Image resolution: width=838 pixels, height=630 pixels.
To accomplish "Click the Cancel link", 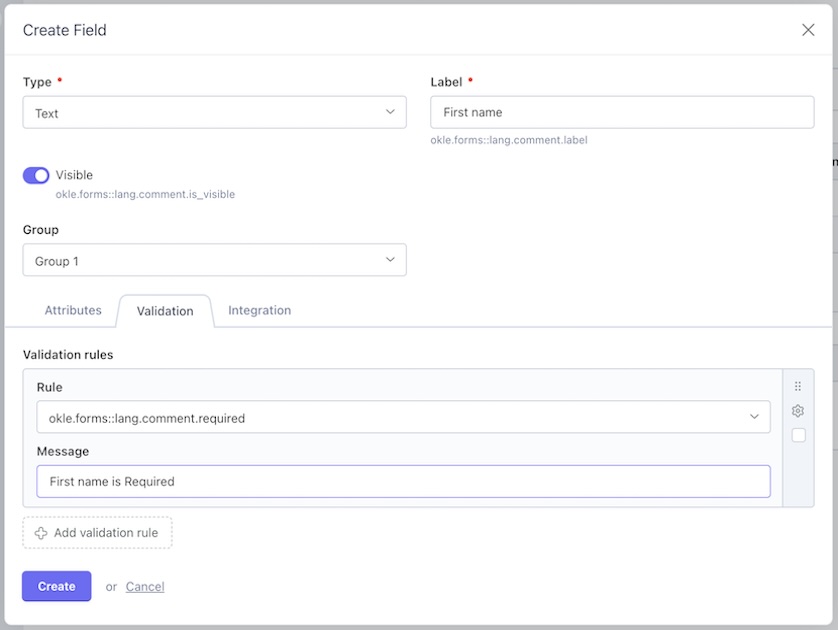I will click(x=145, y=587).
